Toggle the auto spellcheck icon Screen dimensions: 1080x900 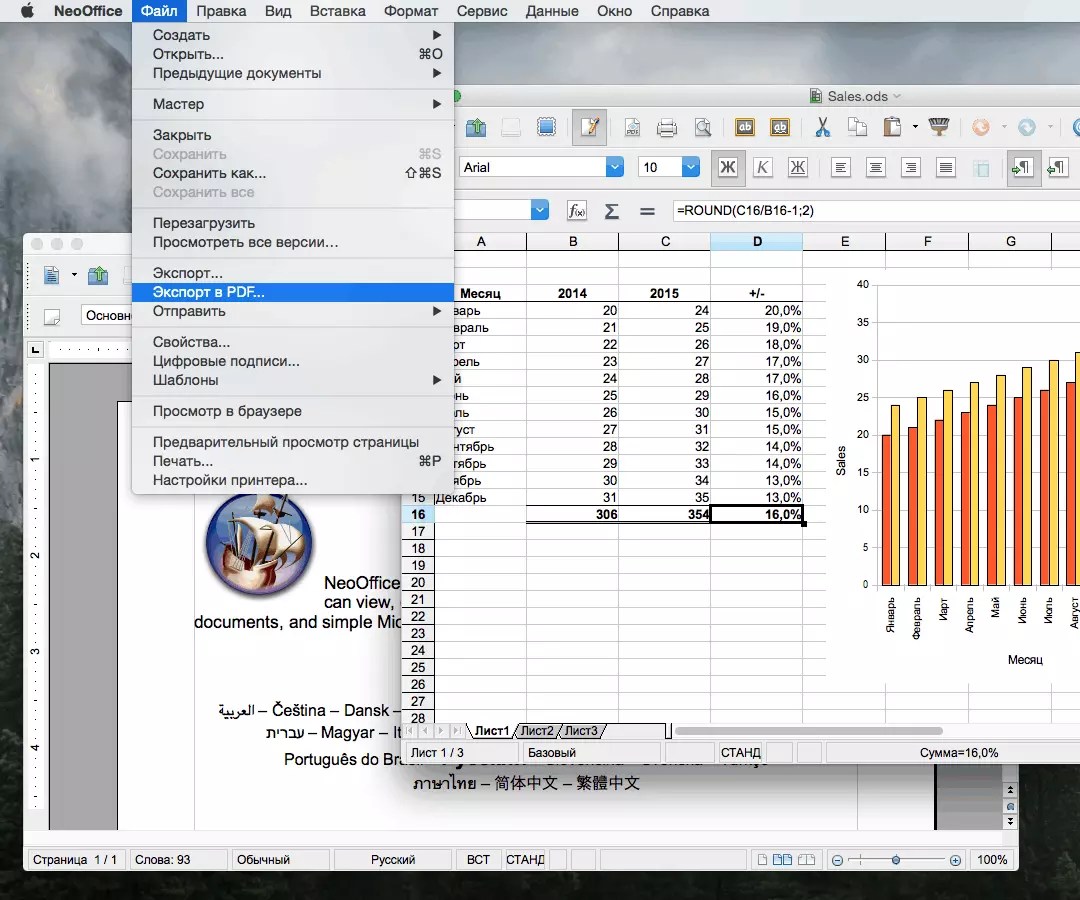(x=780, y=127)
